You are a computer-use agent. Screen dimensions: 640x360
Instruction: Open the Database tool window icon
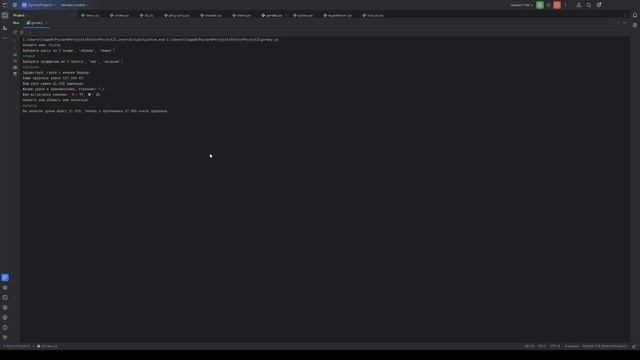tap(635, 25)
